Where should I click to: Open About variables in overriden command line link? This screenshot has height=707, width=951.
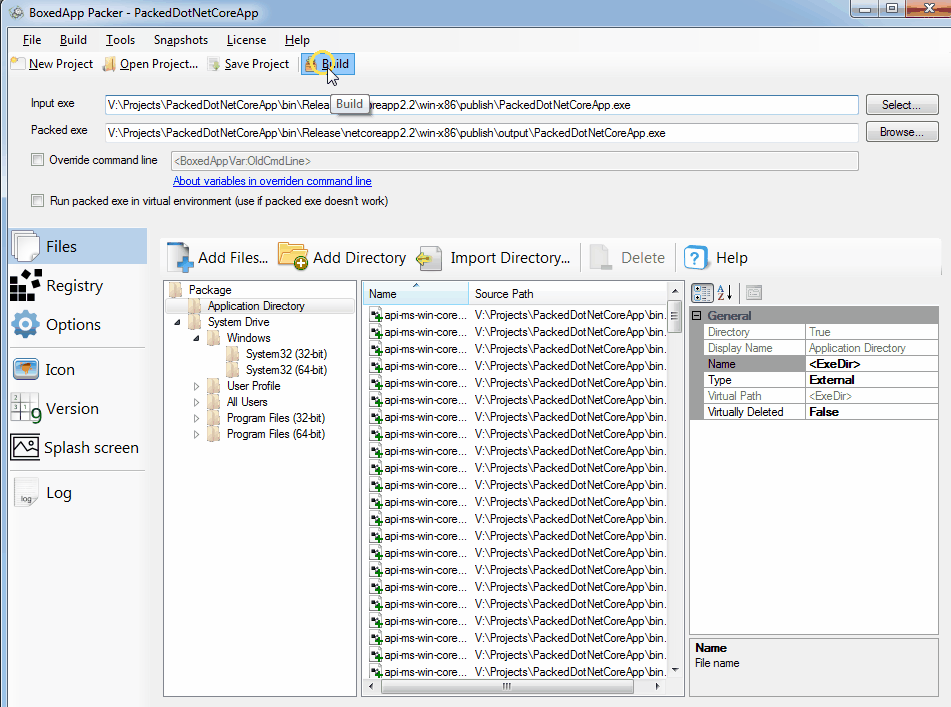[x=272, y=181]
